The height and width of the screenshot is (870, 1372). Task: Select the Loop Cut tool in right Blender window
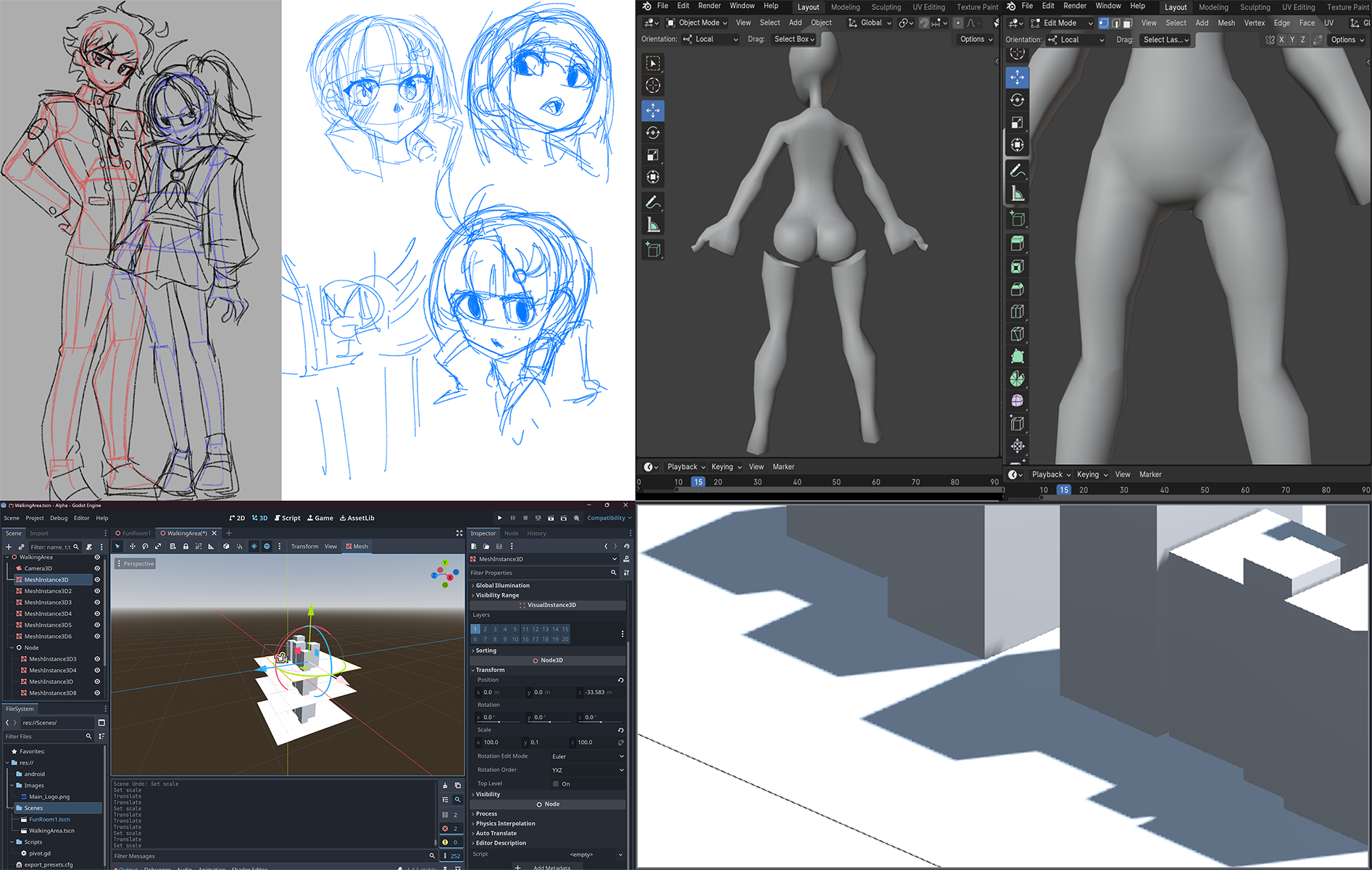click(x=1018, y=312)
